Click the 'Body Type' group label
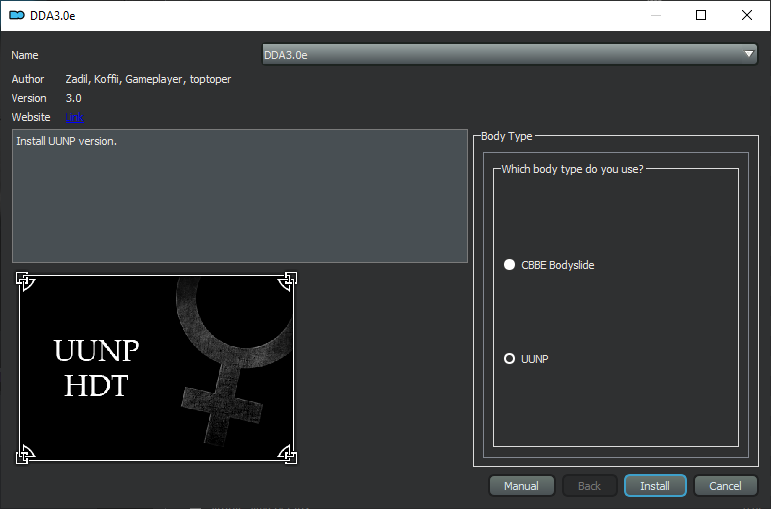Viewport: 771px width, 509px height. click(506, 136)
